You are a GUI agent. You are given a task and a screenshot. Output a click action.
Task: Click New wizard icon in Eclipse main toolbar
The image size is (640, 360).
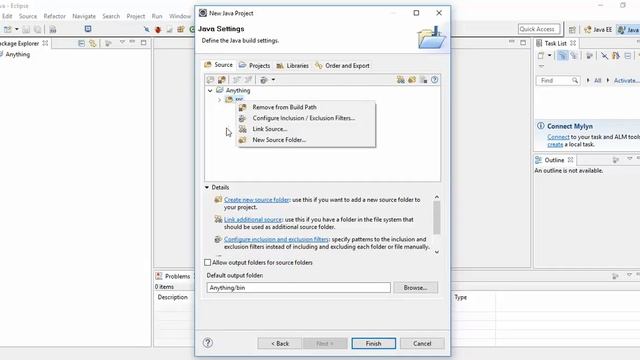click(8, 29)
